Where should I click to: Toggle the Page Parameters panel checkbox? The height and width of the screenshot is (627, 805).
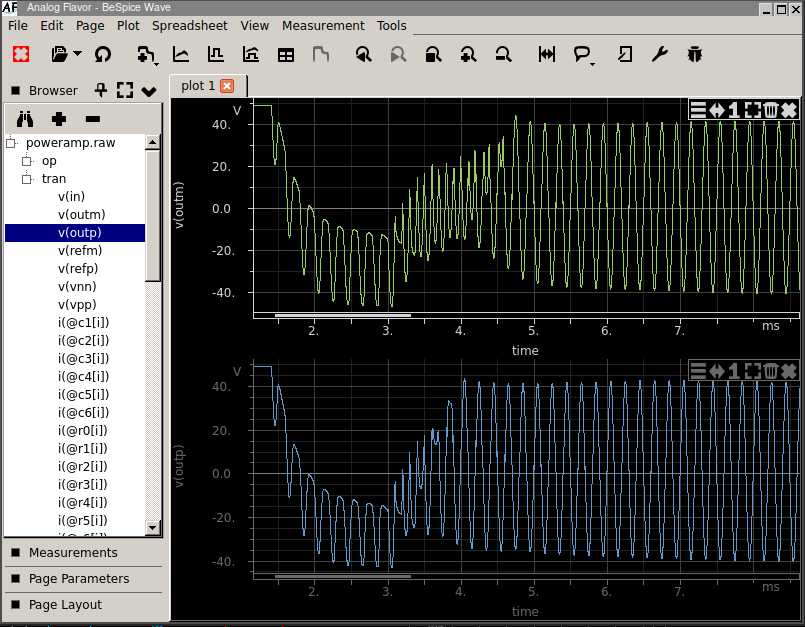click(x=15, y=579)
